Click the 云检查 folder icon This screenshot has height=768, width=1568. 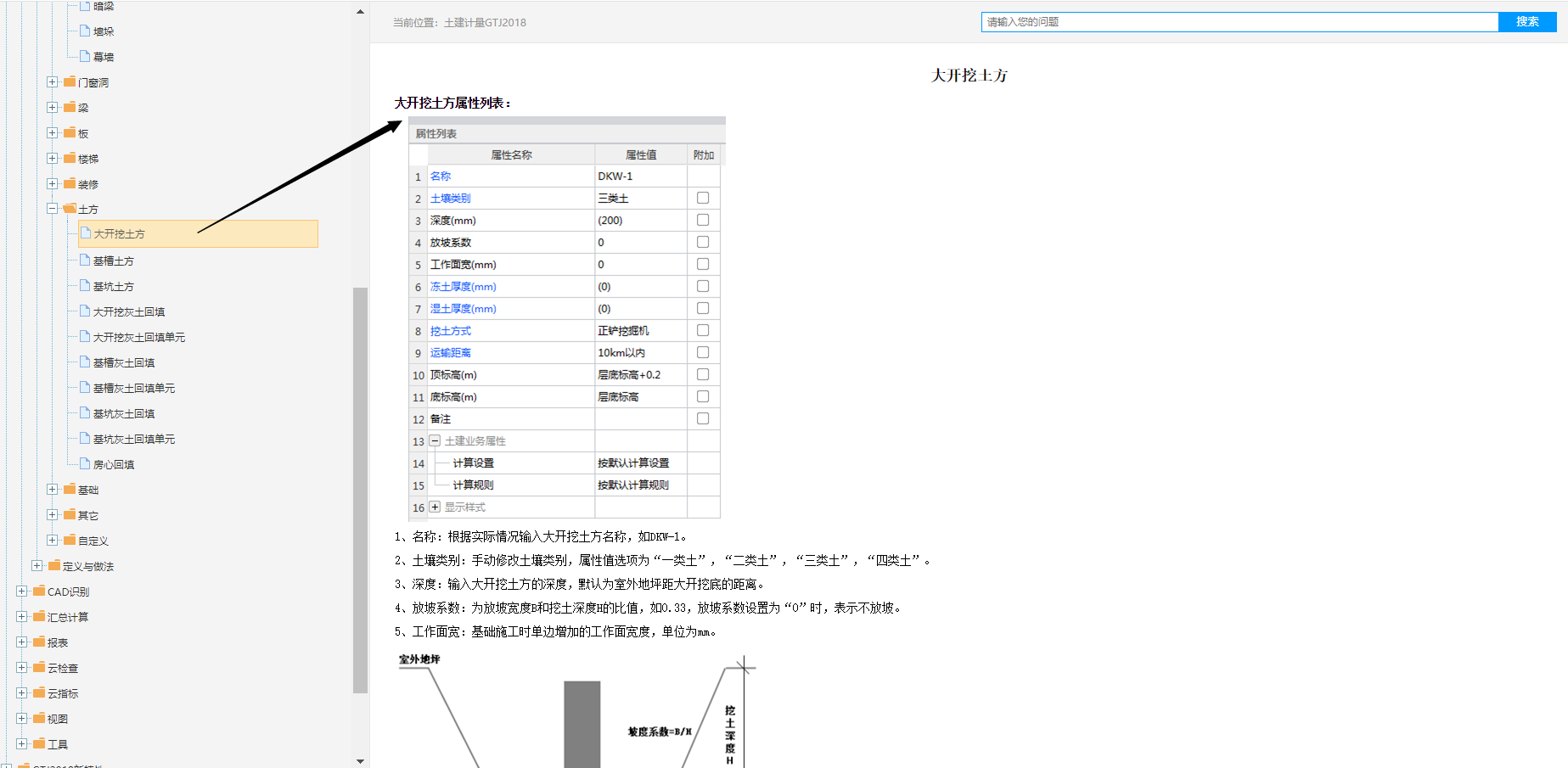(39, 668)
